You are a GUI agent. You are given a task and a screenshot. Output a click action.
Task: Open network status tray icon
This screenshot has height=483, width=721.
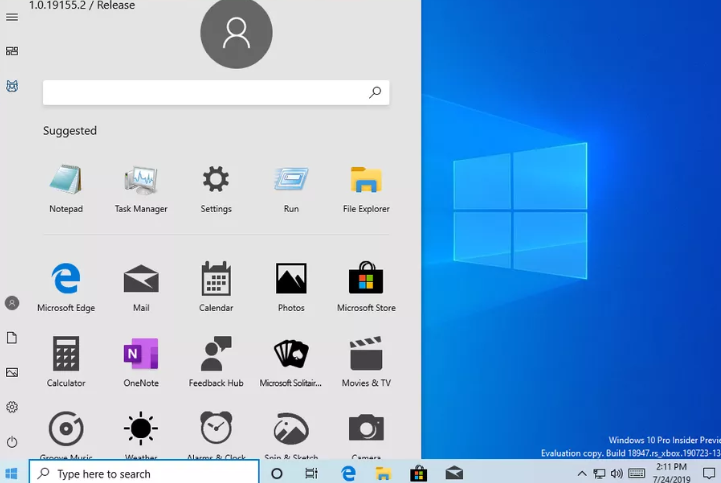point(599,473)
